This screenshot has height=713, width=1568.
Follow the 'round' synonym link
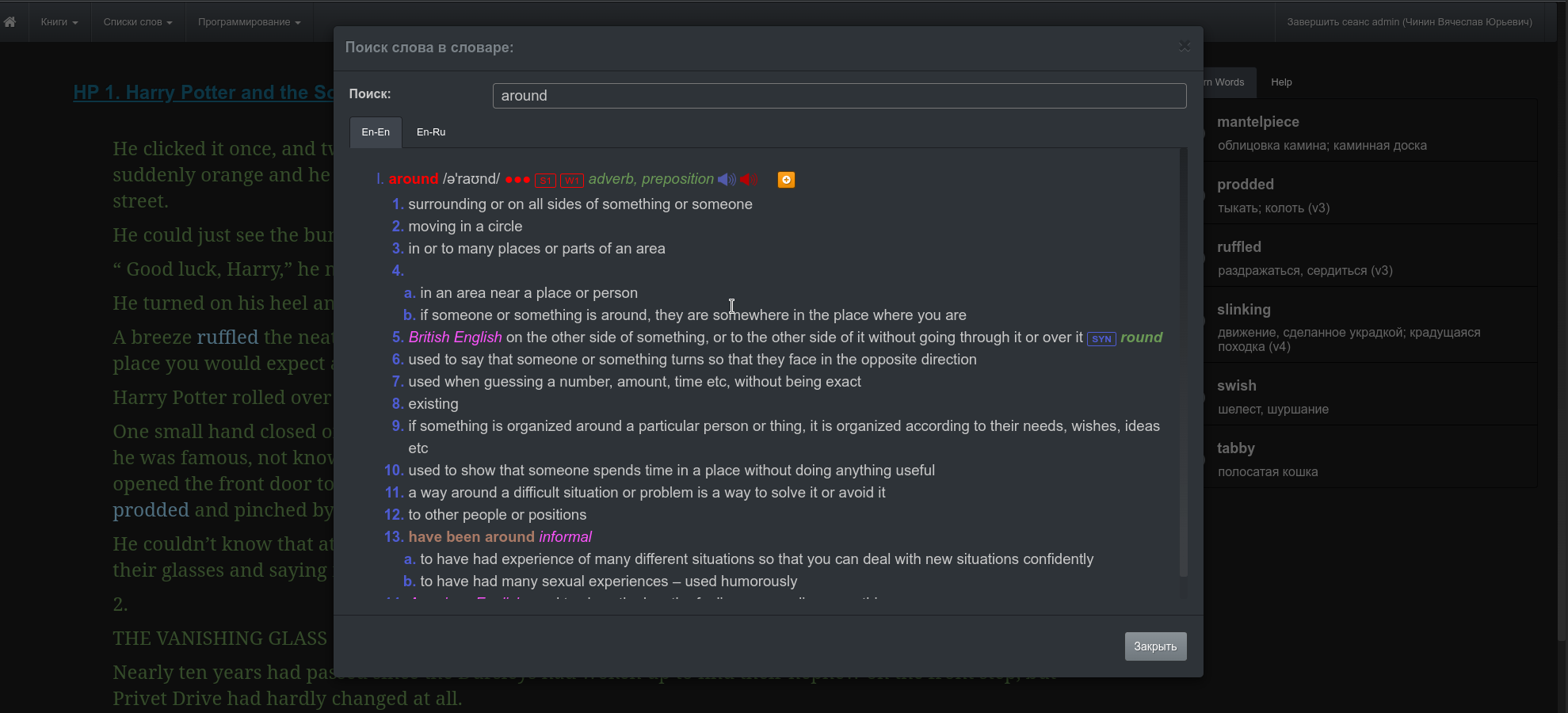pyautogui.click(x=1141, y=337)
